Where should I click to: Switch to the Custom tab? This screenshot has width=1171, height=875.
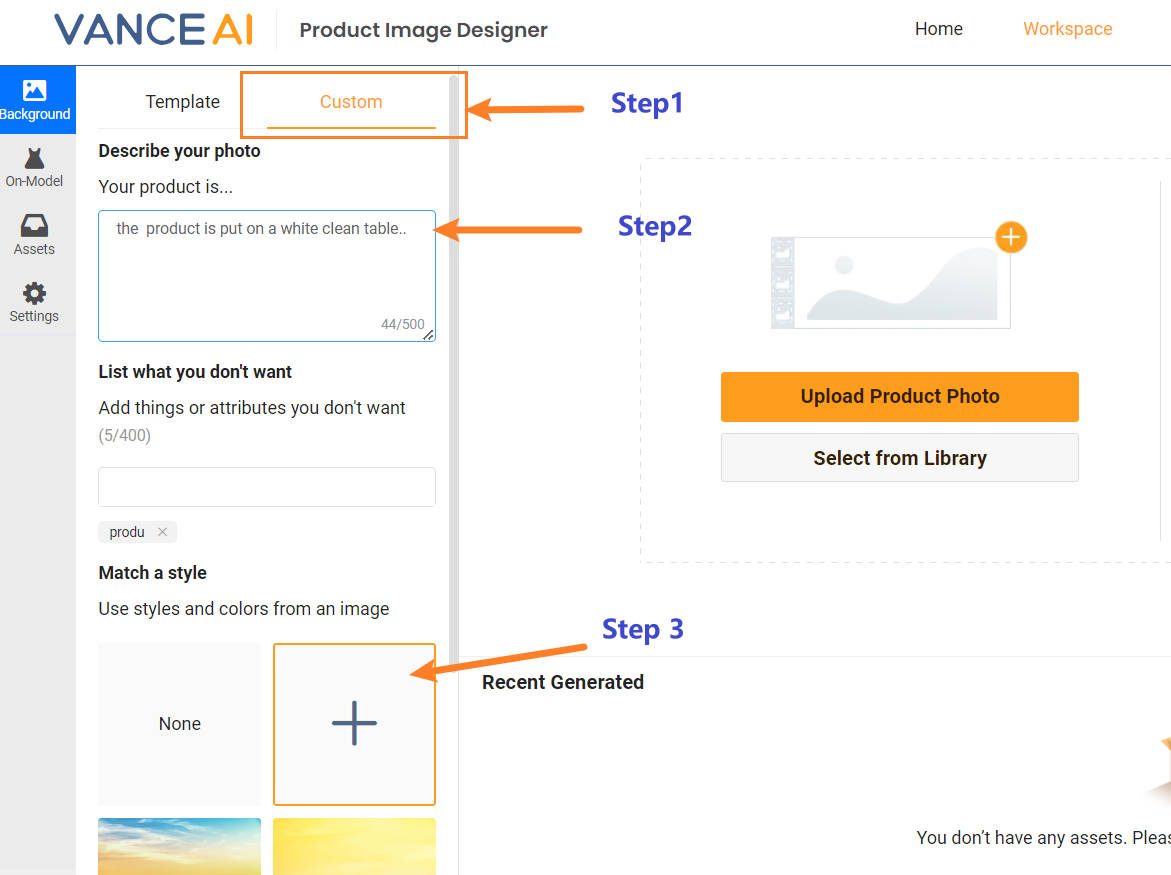pyautogui.click(x=351, y=102)
